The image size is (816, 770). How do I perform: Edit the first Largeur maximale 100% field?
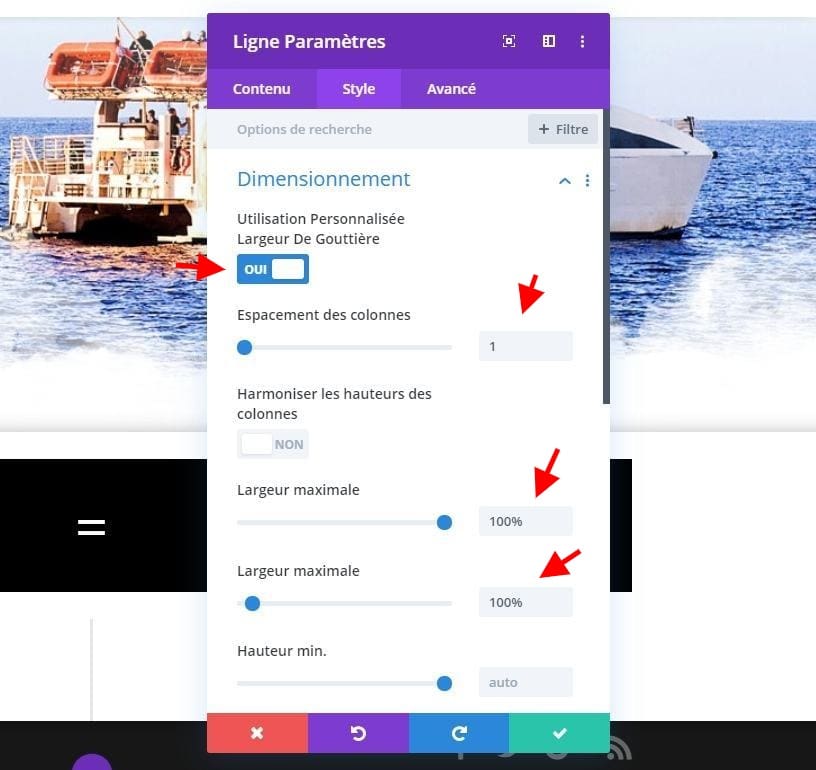click(526, 521)
